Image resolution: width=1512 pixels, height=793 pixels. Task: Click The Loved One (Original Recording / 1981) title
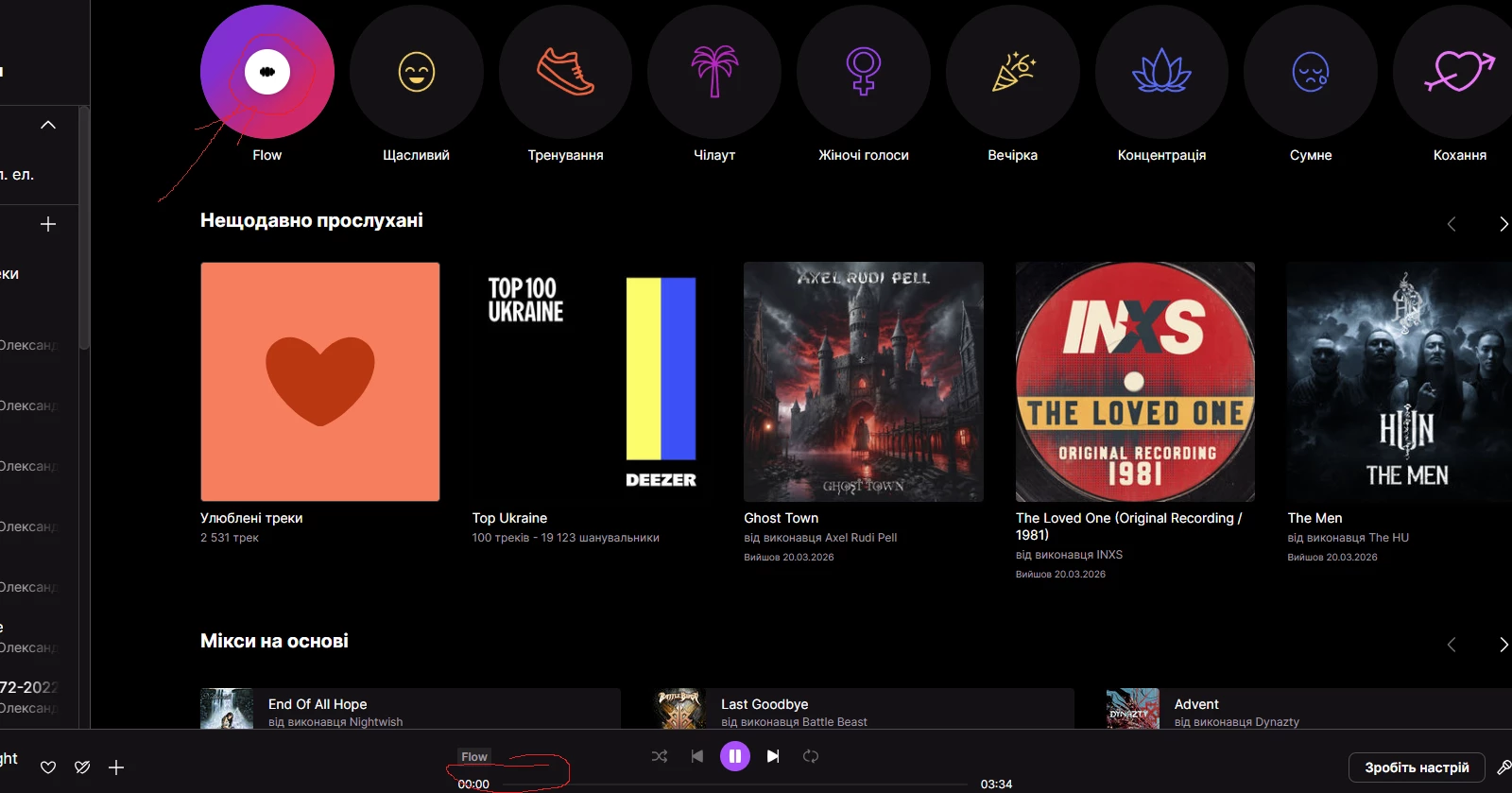click(1129, 526)
